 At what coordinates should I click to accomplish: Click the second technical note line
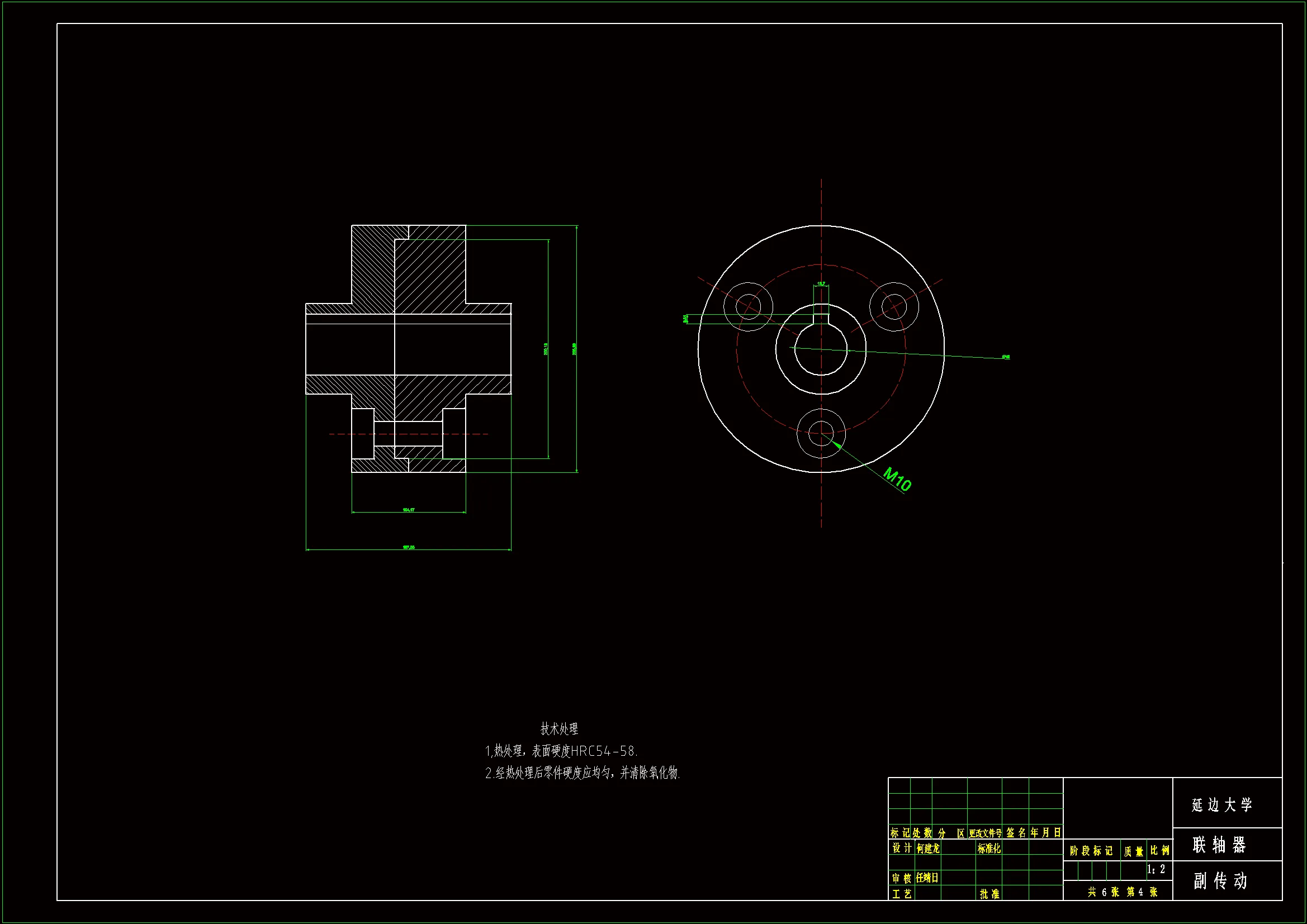click(583, 773)
